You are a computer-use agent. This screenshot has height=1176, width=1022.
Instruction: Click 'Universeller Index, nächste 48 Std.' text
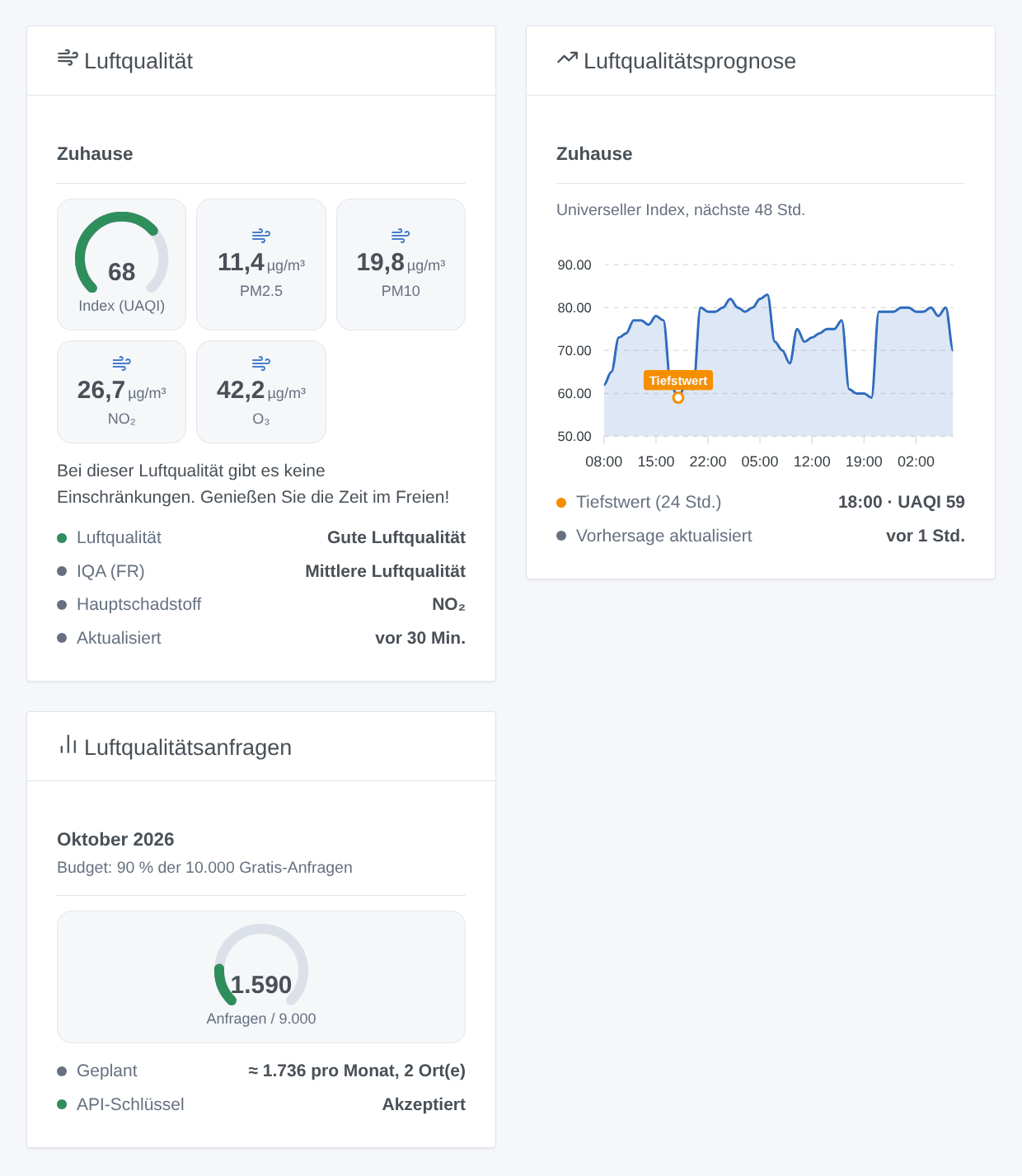click(681, 210)
